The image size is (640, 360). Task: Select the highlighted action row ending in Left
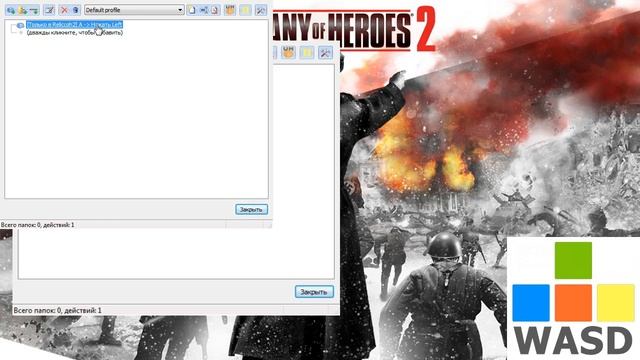pyautogui.click(x=74, y=25)
